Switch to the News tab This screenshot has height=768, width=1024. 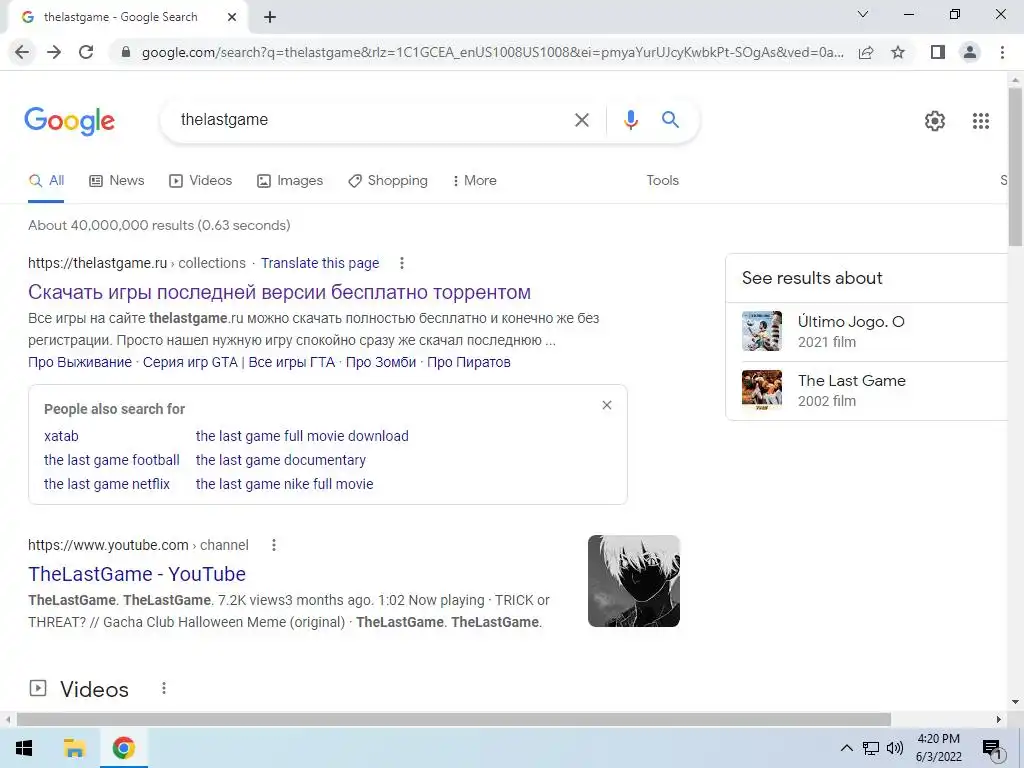(x=116, y=181)
